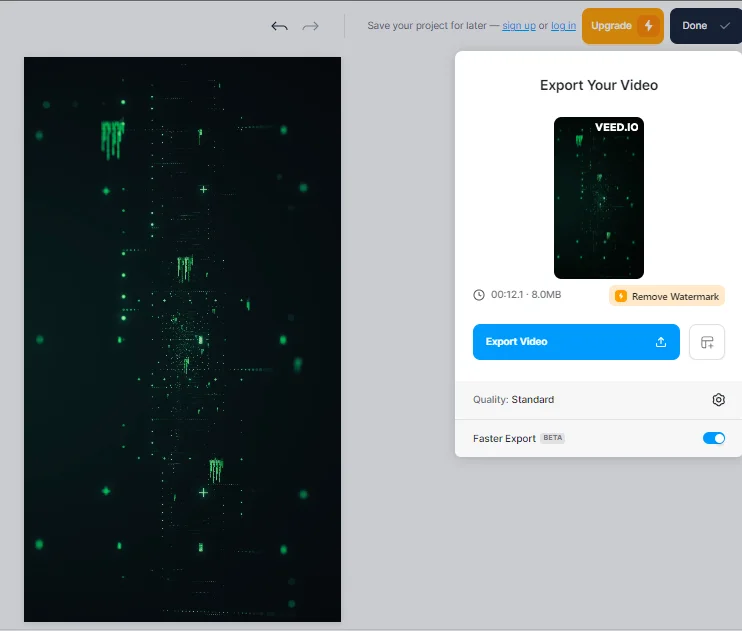
Task: Click the template icon beside Export Video
Action: point(707,342)
